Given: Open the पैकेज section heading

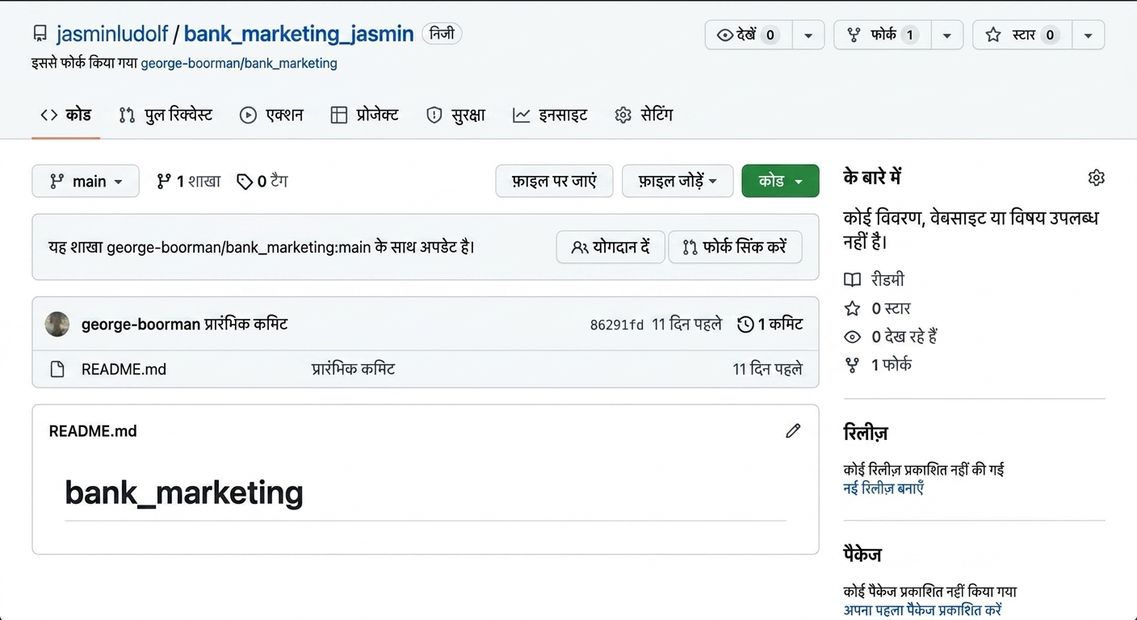Looking at the screenshot, I should pos(862,555).
